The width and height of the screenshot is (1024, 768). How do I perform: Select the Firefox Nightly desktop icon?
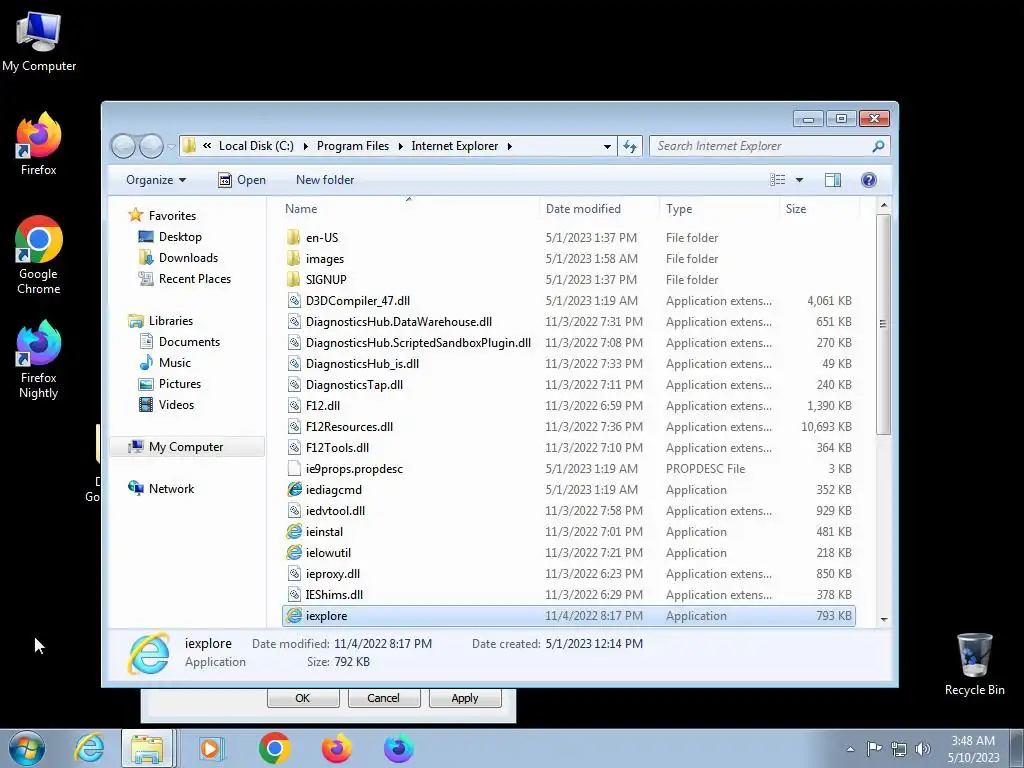[x=39, y=343]
